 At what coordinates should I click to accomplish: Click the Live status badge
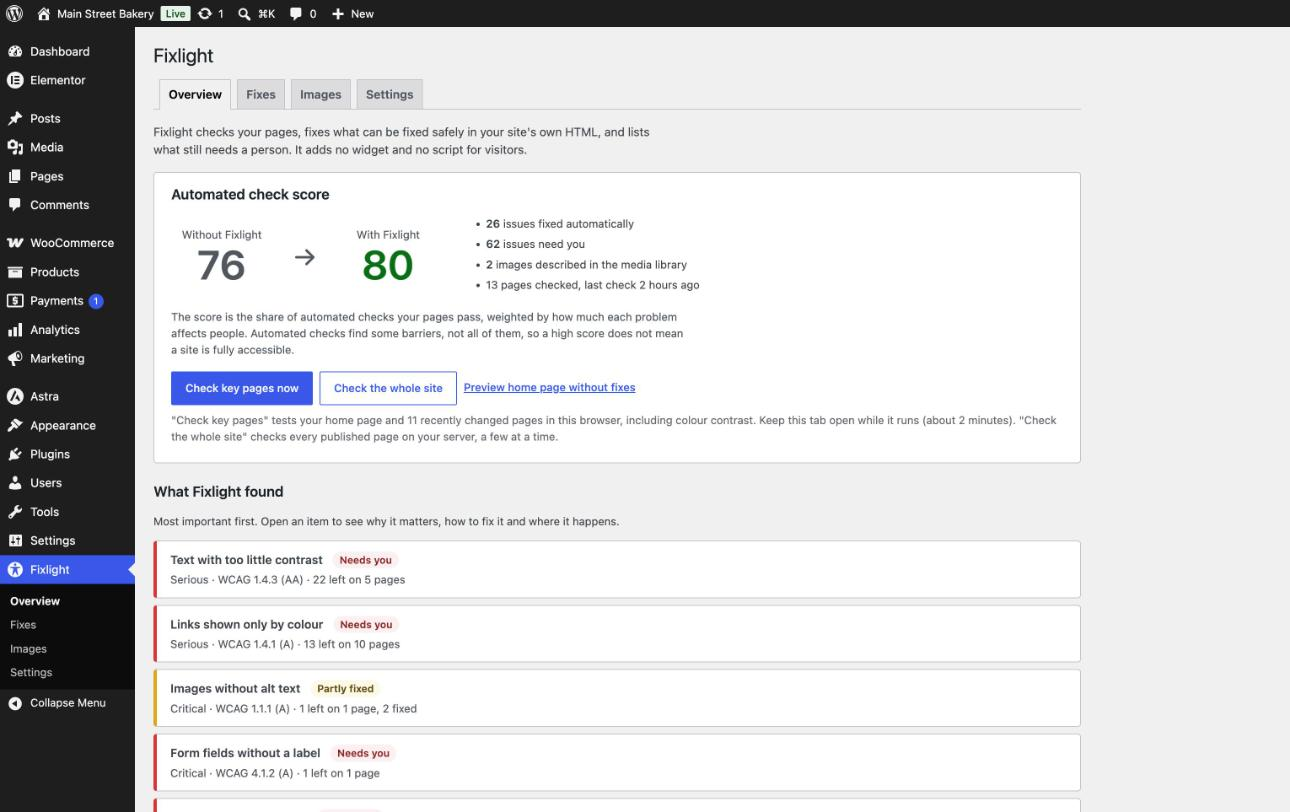pyautogui.click(x=175, y=14)
